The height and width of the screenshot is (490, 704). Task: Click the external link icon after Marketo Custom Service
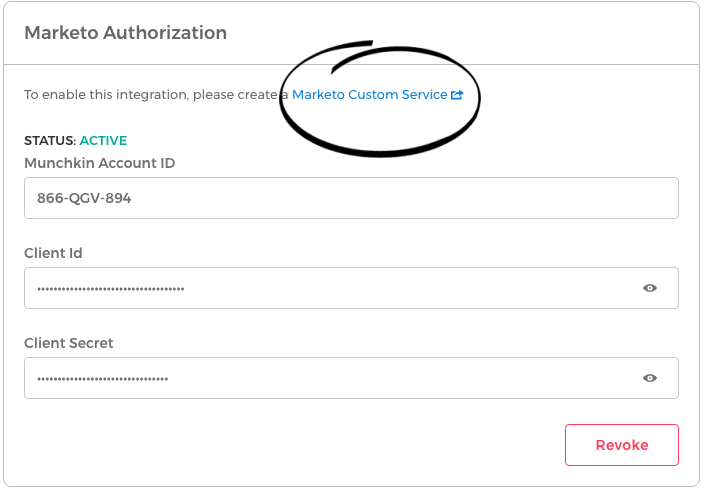click(457, 95)
